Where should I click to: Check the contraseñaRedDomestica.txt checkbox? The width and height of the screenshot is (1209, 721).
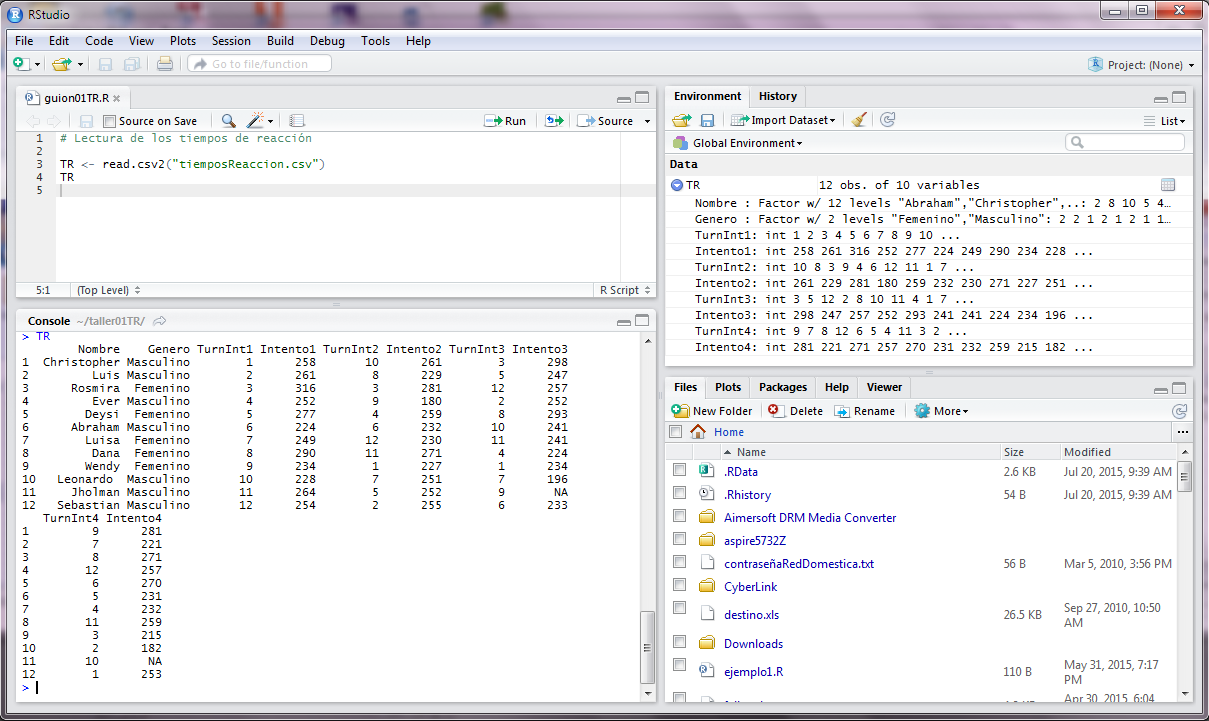click(680, 562)
